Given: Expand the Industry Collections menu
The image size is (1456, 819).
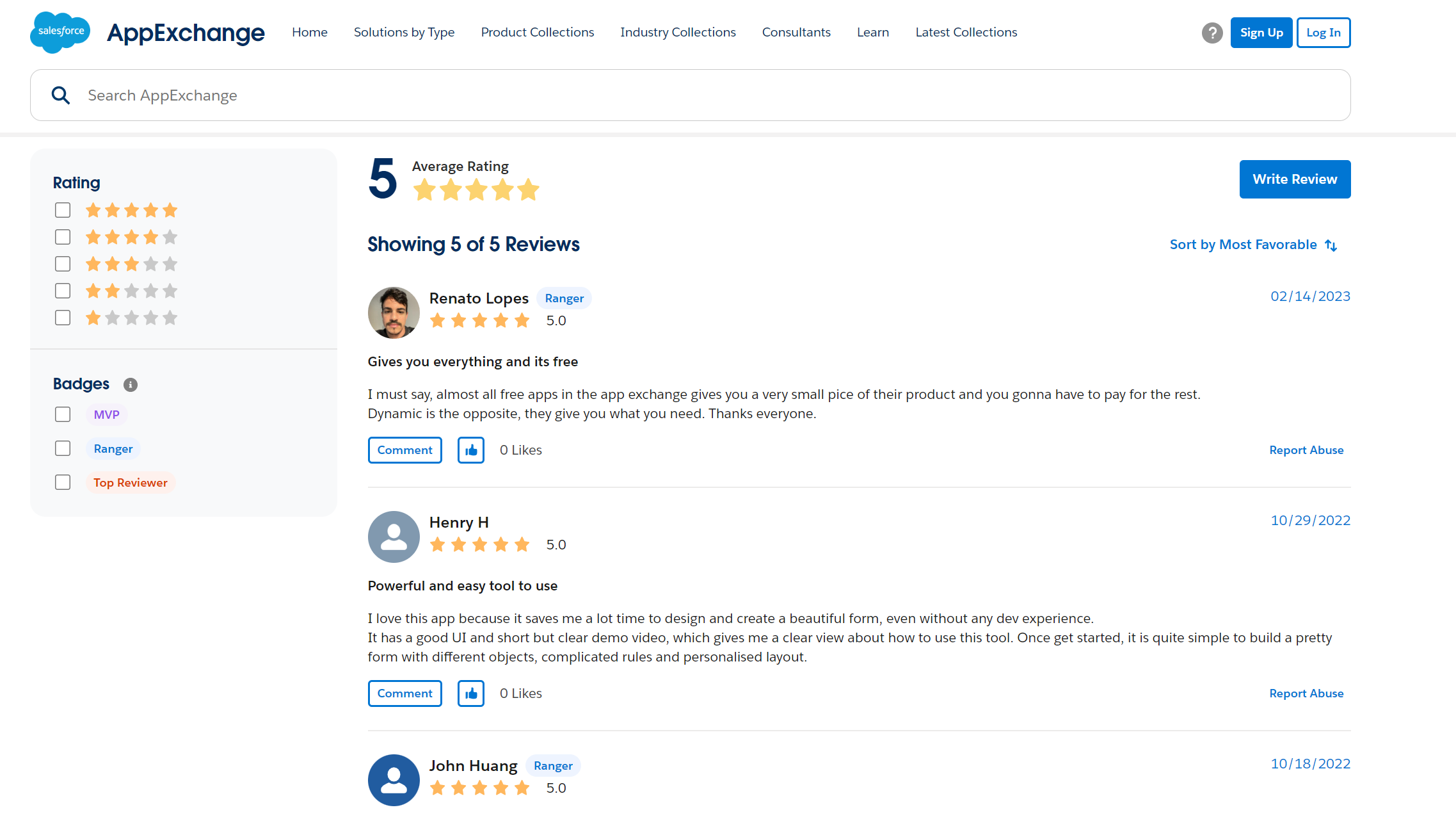Looking at the screenshot, I should point(678,32).
